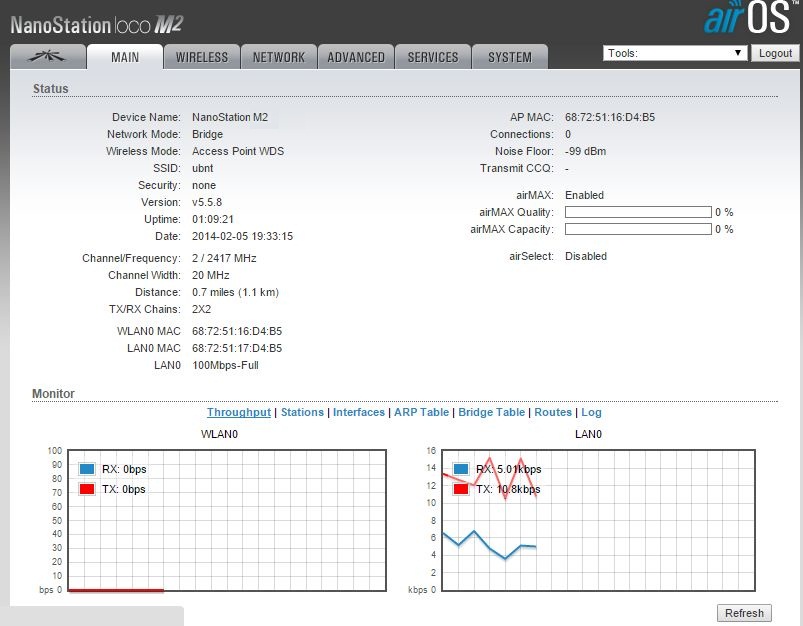The width and height of the screenshot is (803, 626).
Task: Click the WLAN0 blue RX legend swatch
Action: click(86, 469)
